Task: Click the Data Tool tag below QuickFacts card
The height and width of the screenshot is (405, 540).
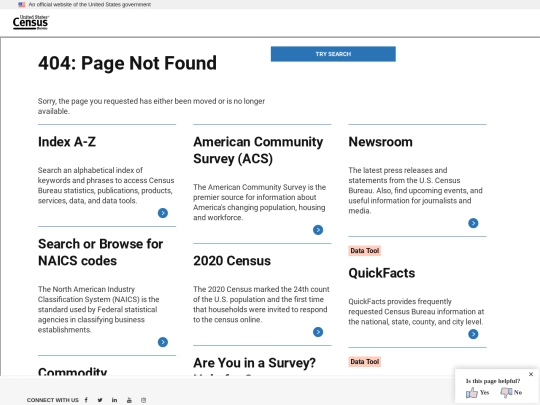Action: 365,362
